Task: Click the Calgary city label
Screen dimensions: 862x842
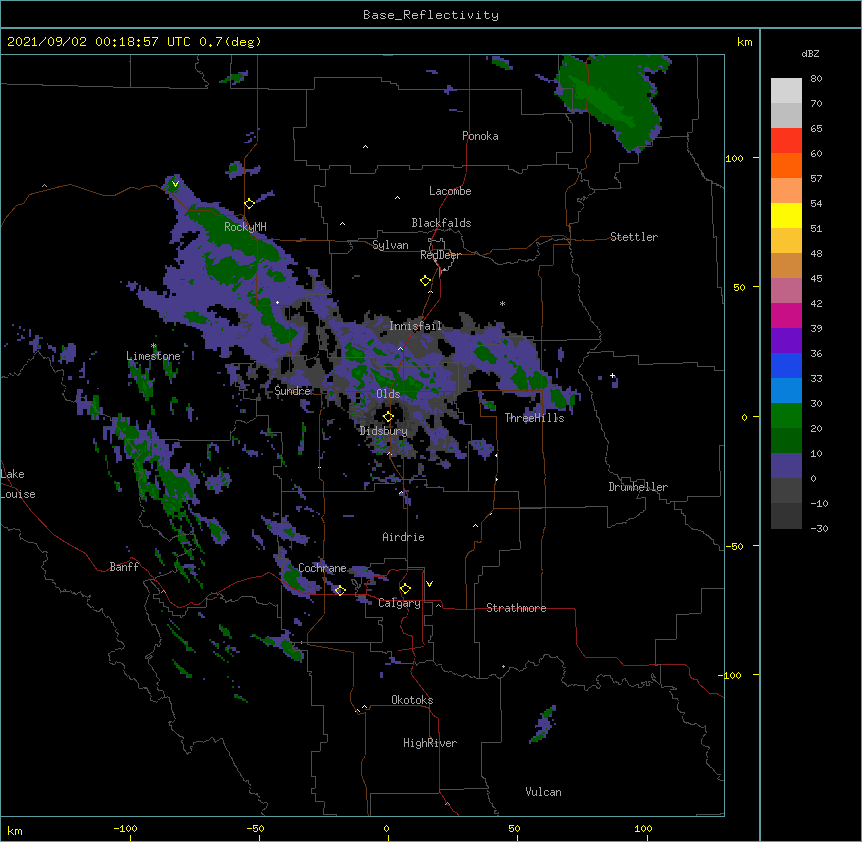Action: [399, 603]
